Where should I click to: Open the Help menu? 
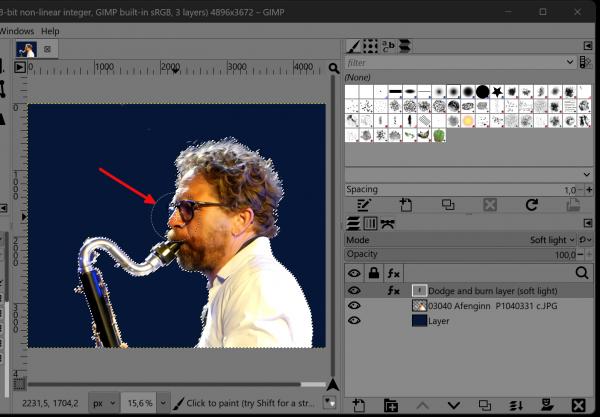pyautogui.click(x=50, y=31)
